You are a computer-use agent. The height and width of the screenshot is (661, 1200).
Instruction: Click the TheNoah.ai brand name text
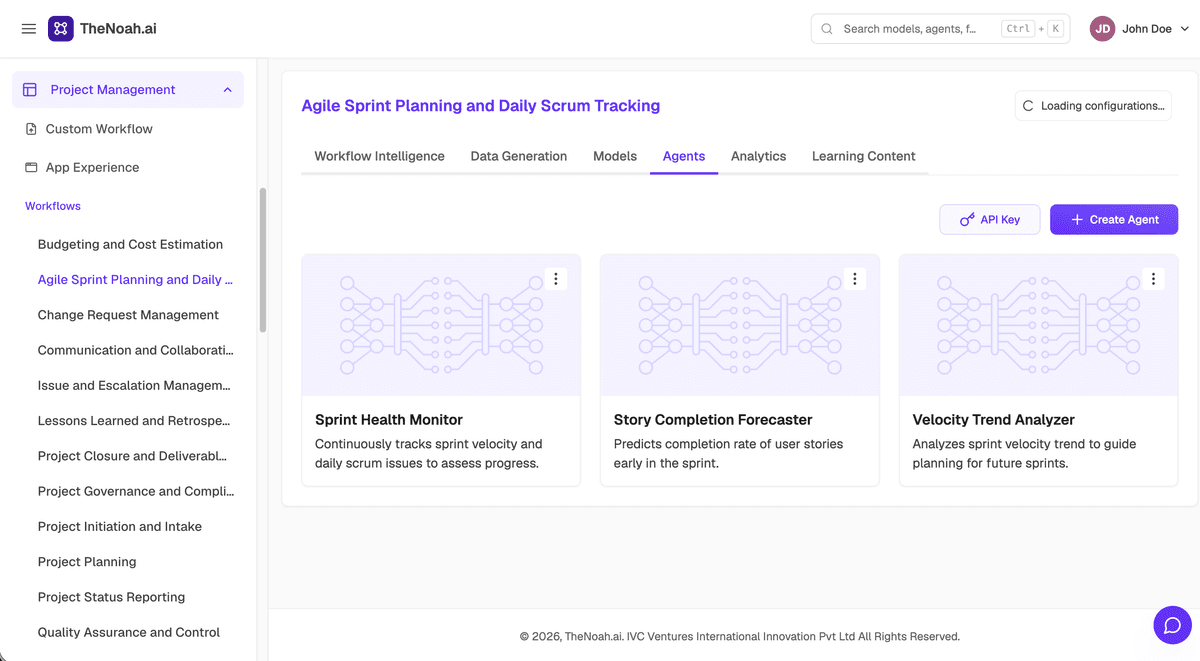pos(118,29)
